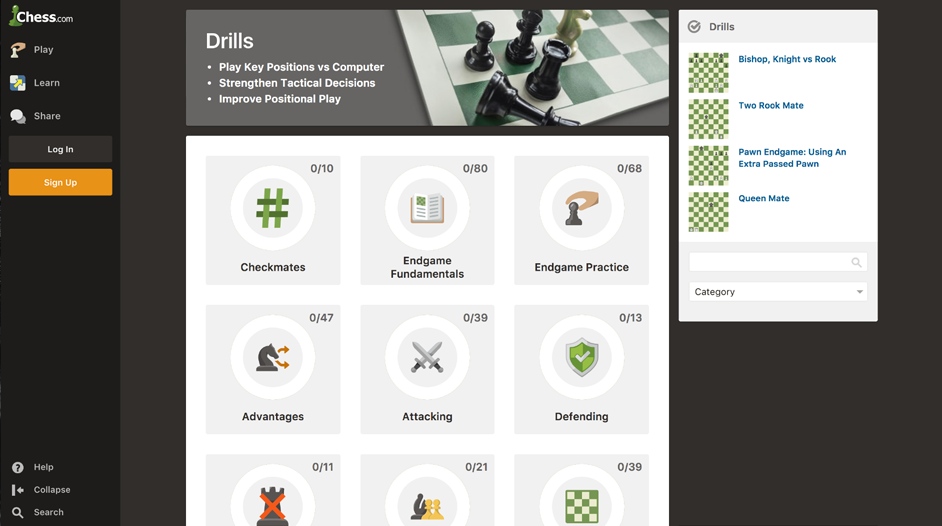Open the green chessboard drill icon
The width and height of the screenshot is (942, 526).
(582, 506)
